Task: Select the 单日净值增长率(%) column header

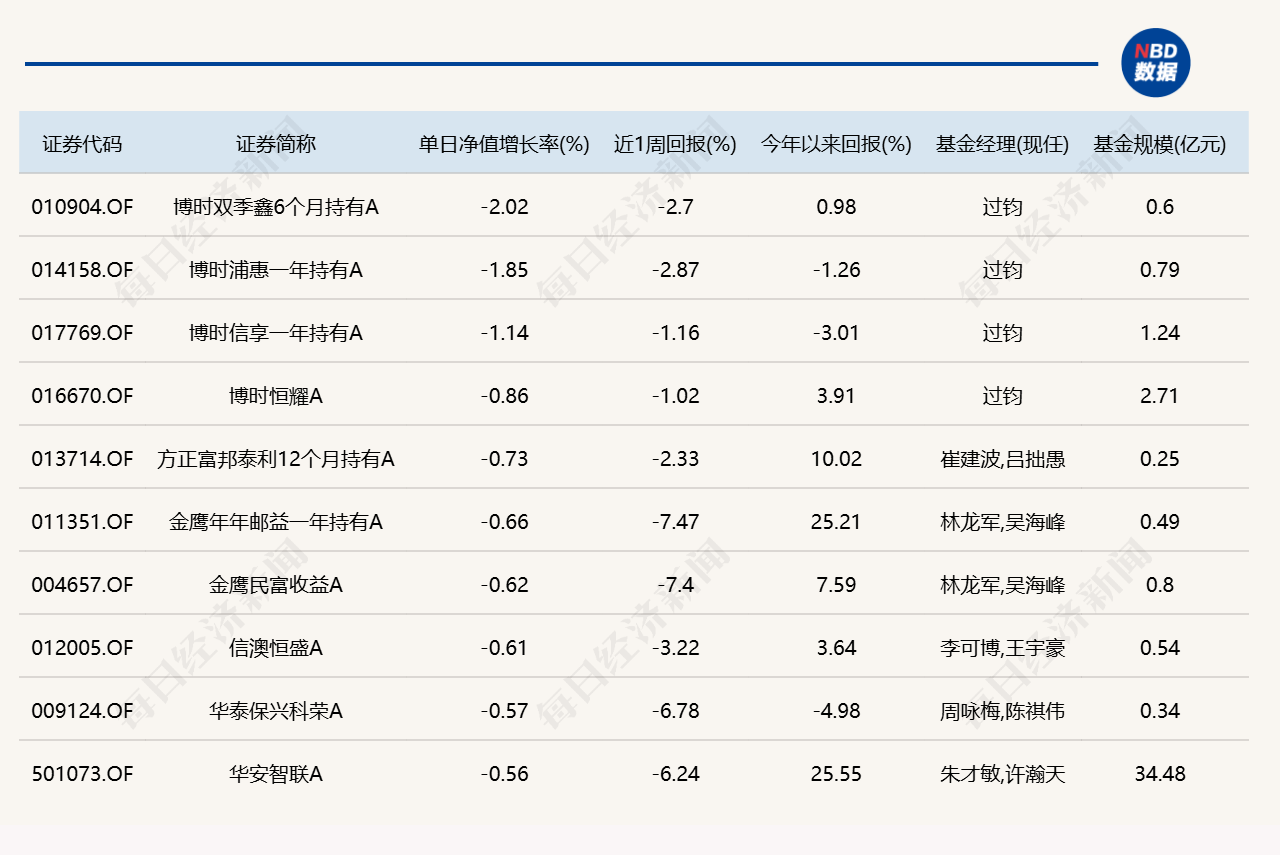Action: 504,144
